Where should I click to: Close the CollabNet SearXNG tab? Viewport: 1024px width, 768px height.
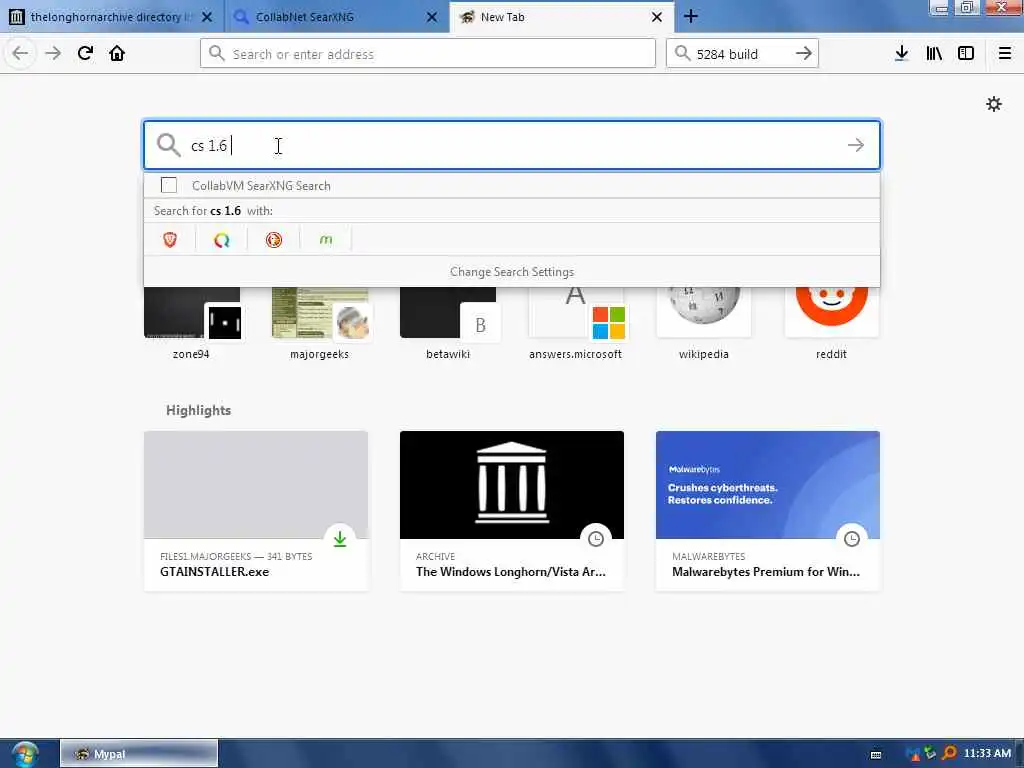pyautogui.click(x=432, y=17)
